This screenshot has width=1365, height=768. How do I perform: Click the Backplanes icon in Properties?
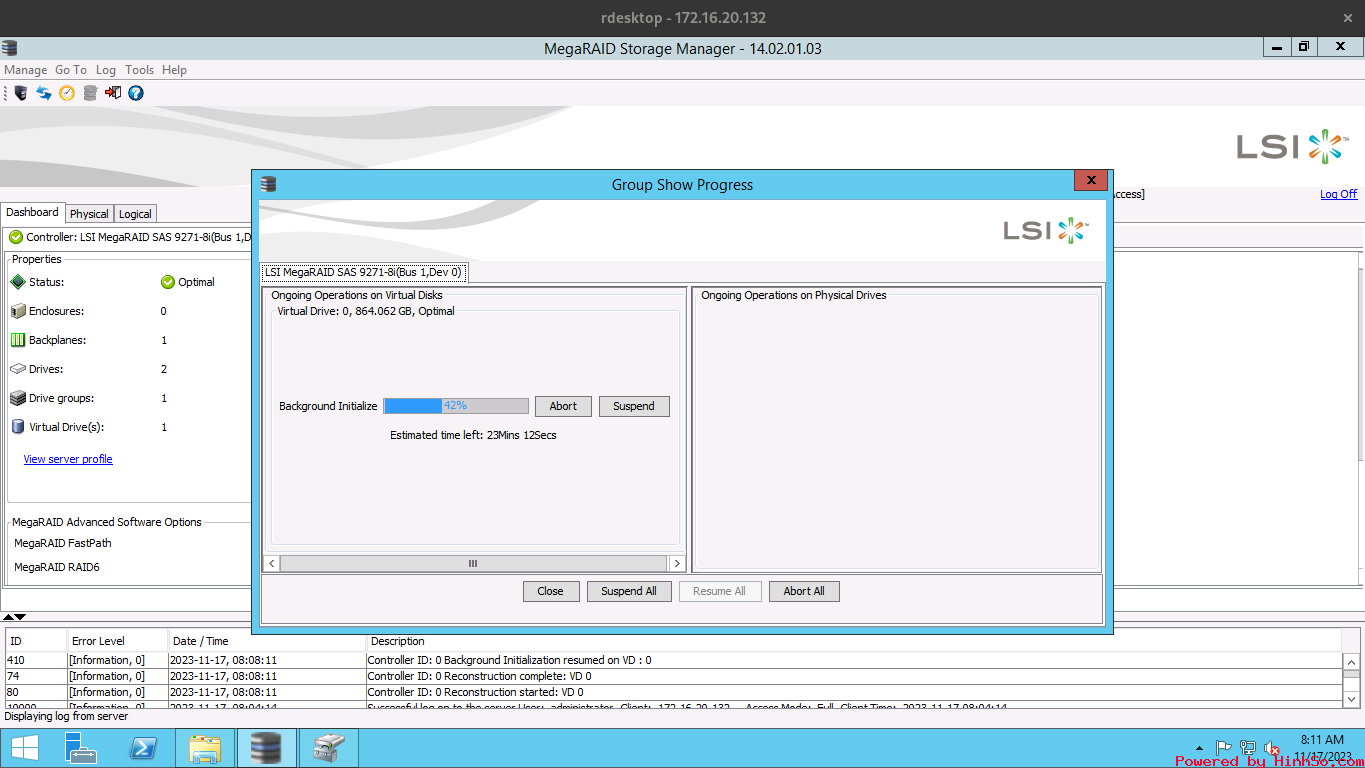click(18, 340)
